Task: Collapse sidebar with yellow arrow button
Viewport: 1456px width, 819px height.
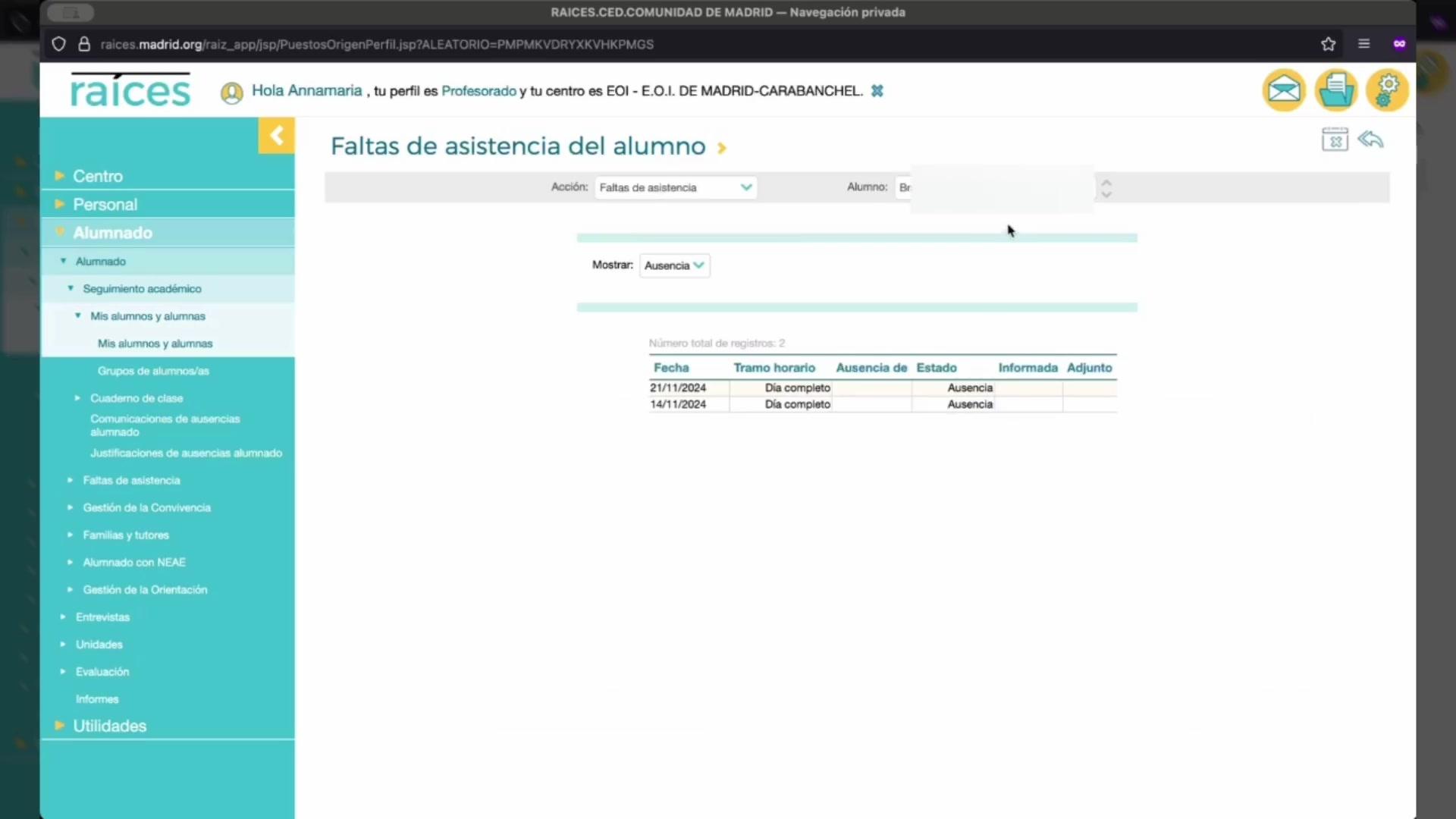Action: pyautogui.click(x=276, y=136)
